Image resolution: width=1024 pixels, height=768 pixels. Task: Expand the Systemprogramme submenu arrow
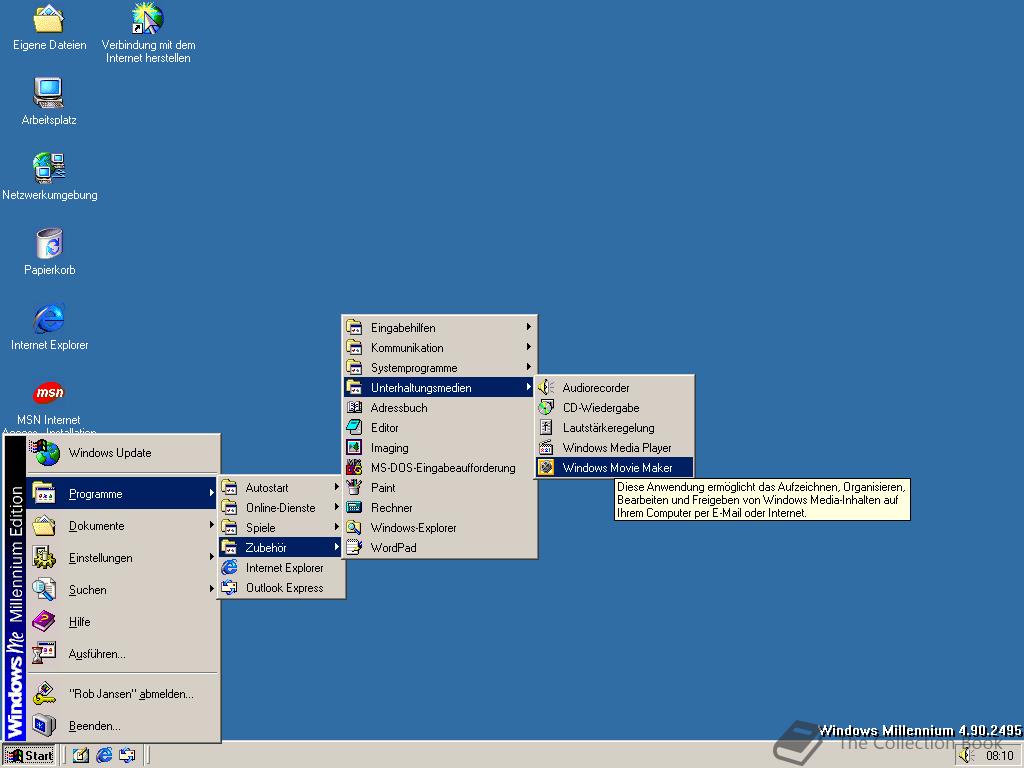coord(529,368)
